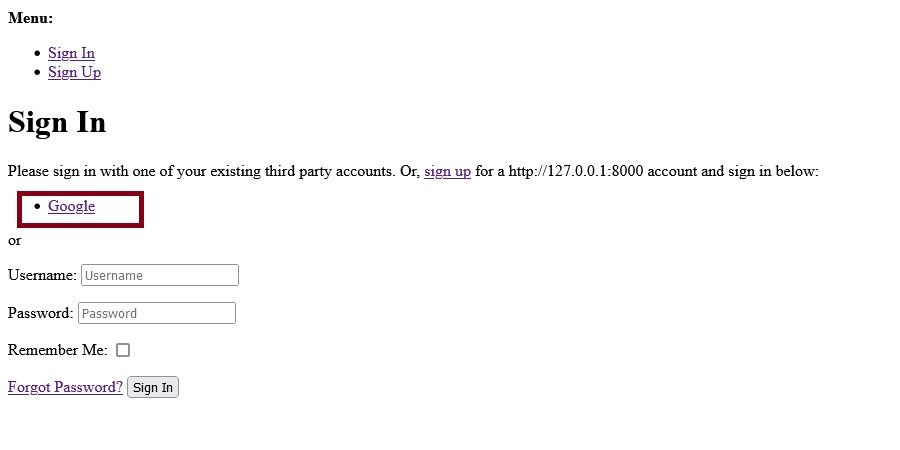Screen dimensions: 900x450
Task: Click the large Sign In page heading
Action: (x=57, y=122)
